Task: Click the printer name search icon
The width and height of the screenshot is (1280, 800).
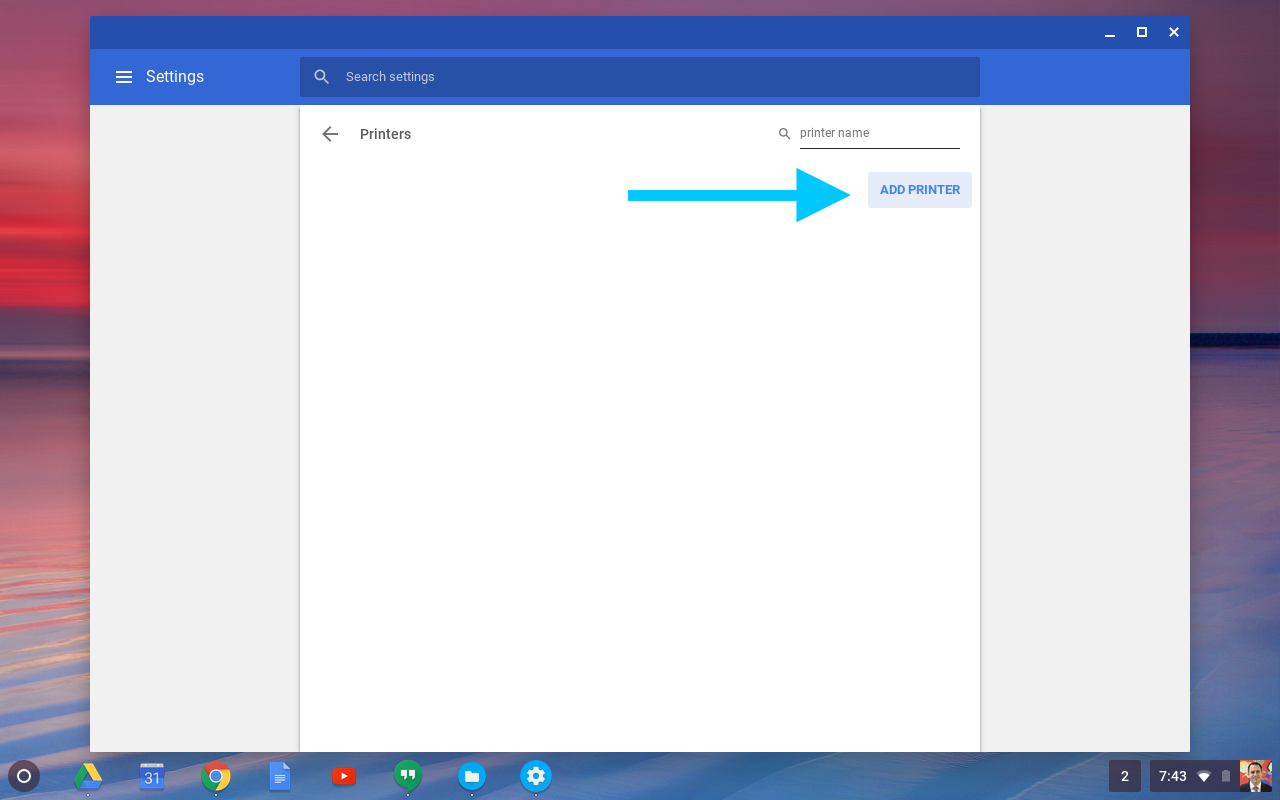Action: point(785,133)
